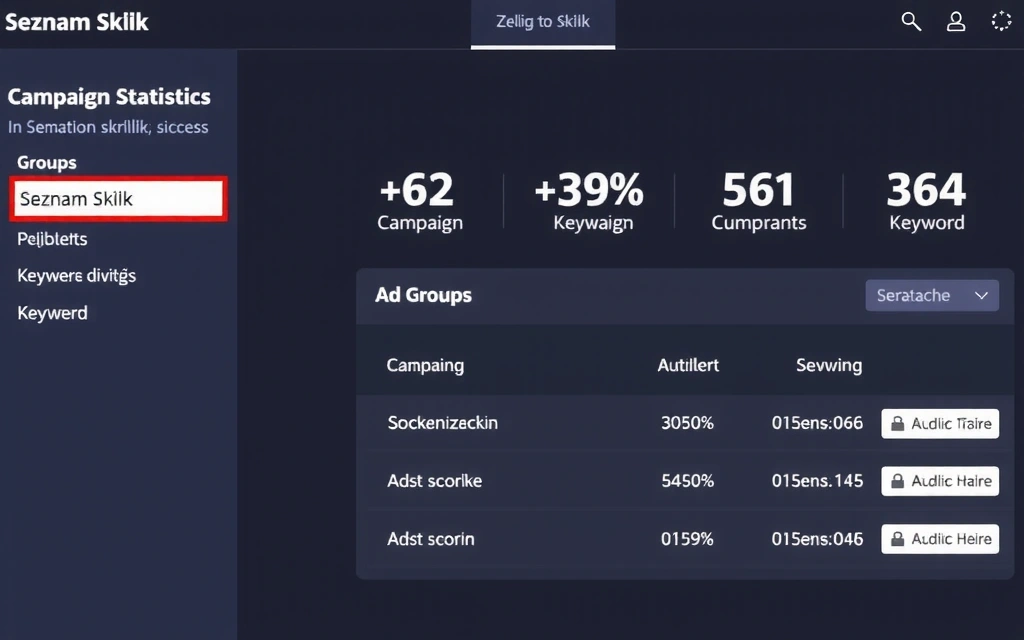The width and height of the screenshot is (1024, 640).
Task: Expand the Seratache dropdown
Action: coord(931,296)
